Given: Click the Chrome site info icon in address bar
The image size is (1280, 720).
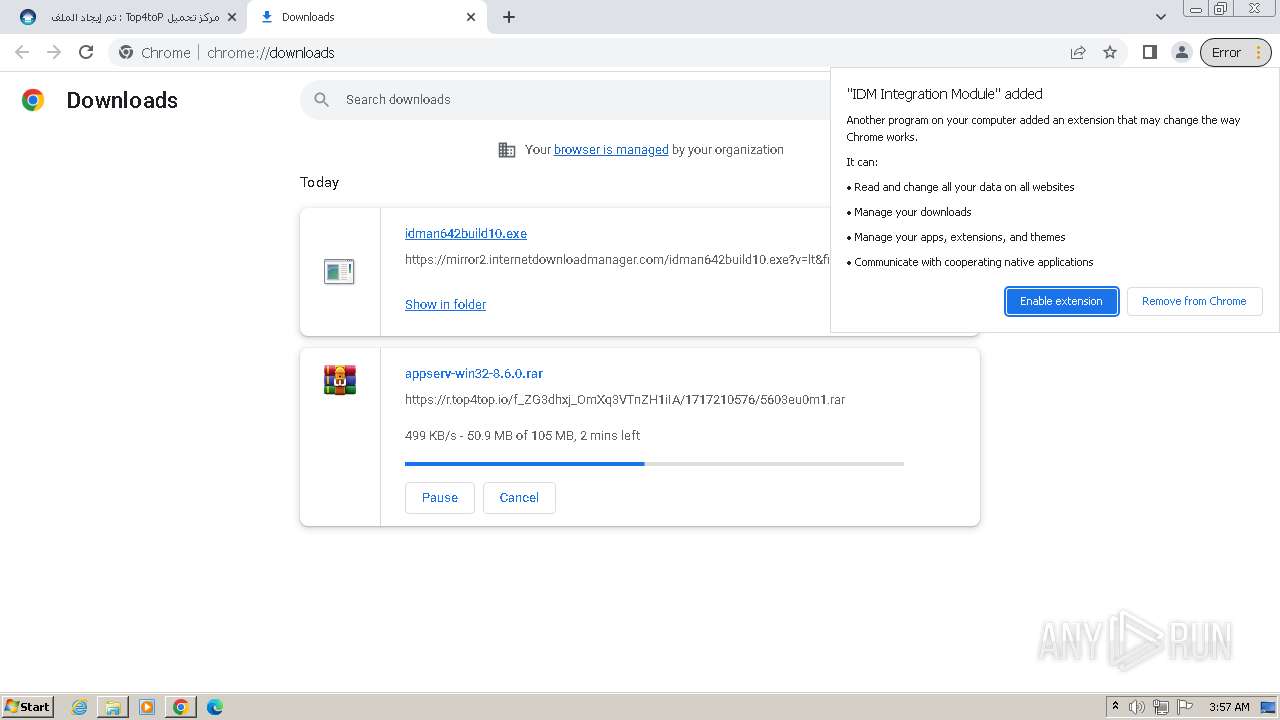Looking at the screenshot, I should [x=126, y=53].
